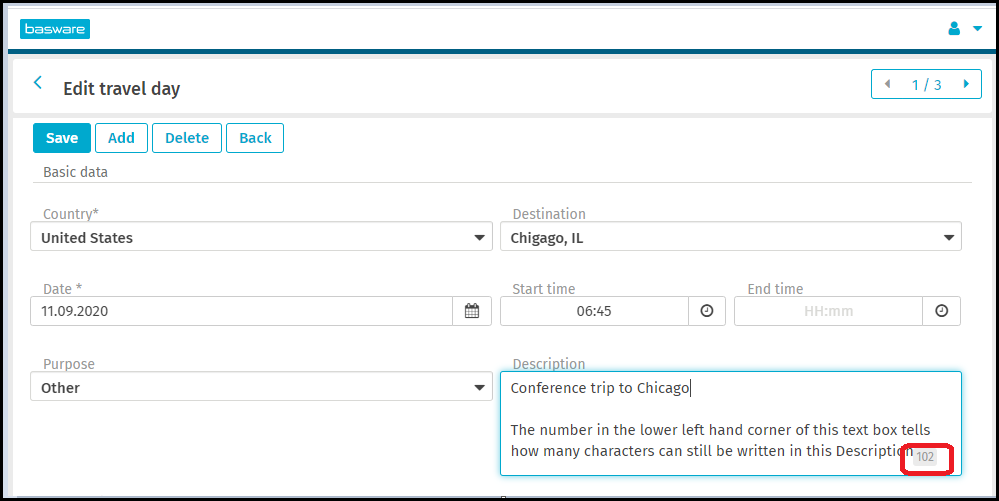Click the Delete button

pos(187,138)
